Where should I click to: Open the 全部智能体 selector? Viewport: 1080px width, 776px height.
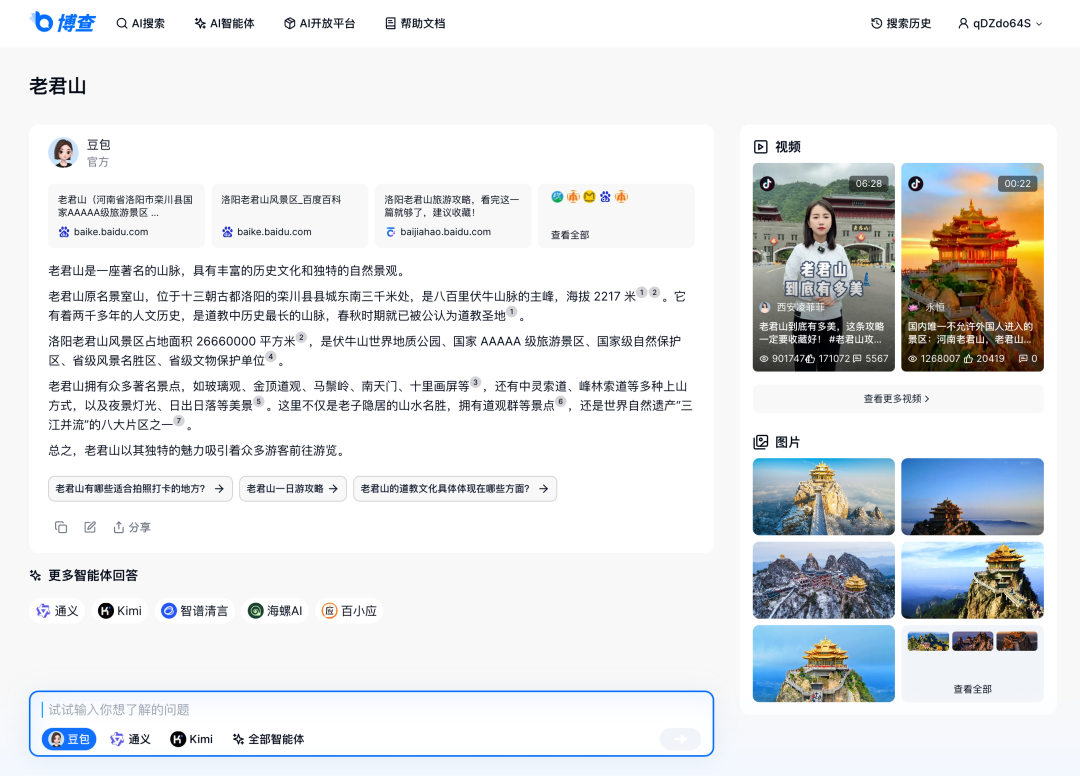[268, 739]
